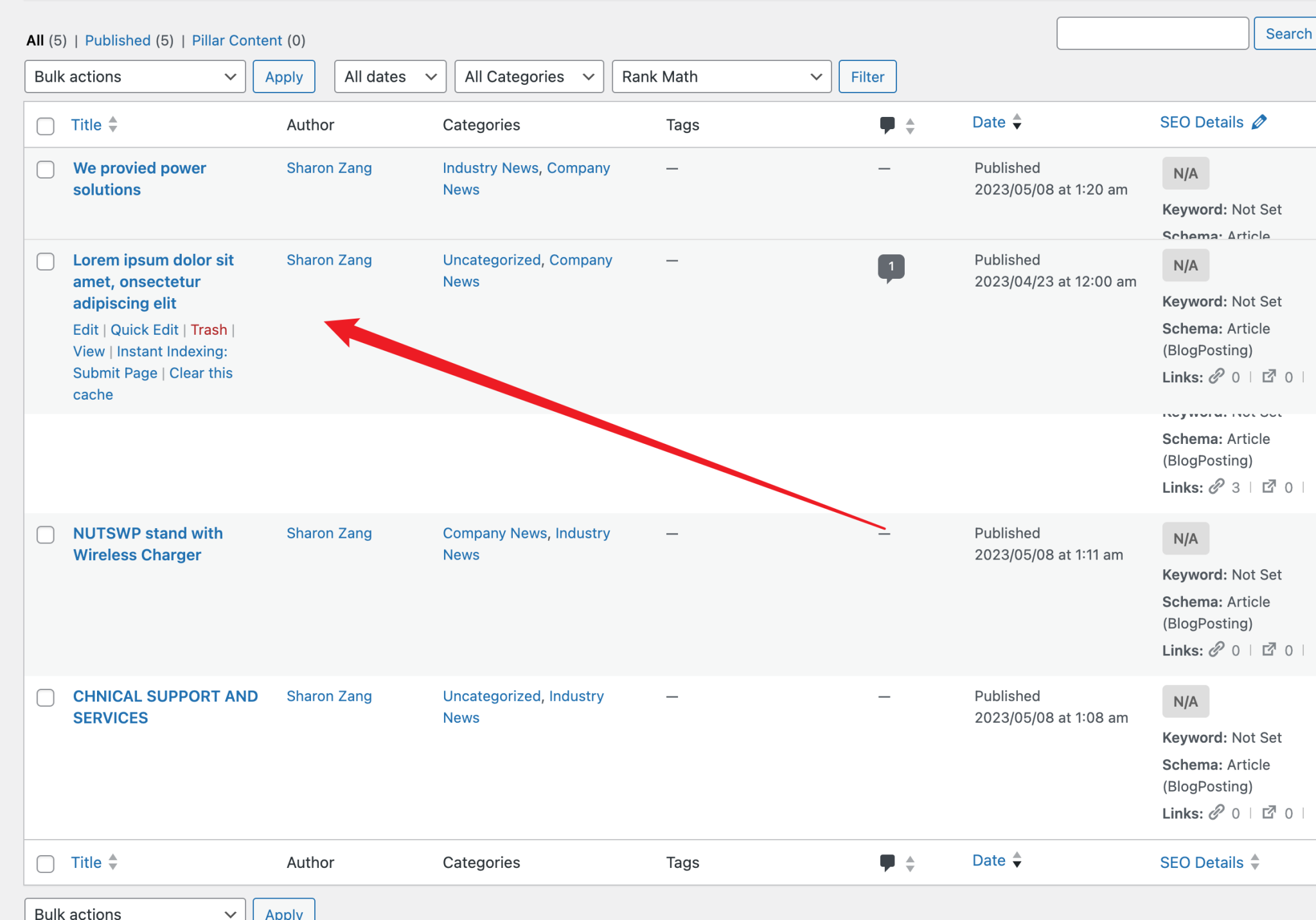Click internal links icon in Lorem ipsum row

(1216, 376)
